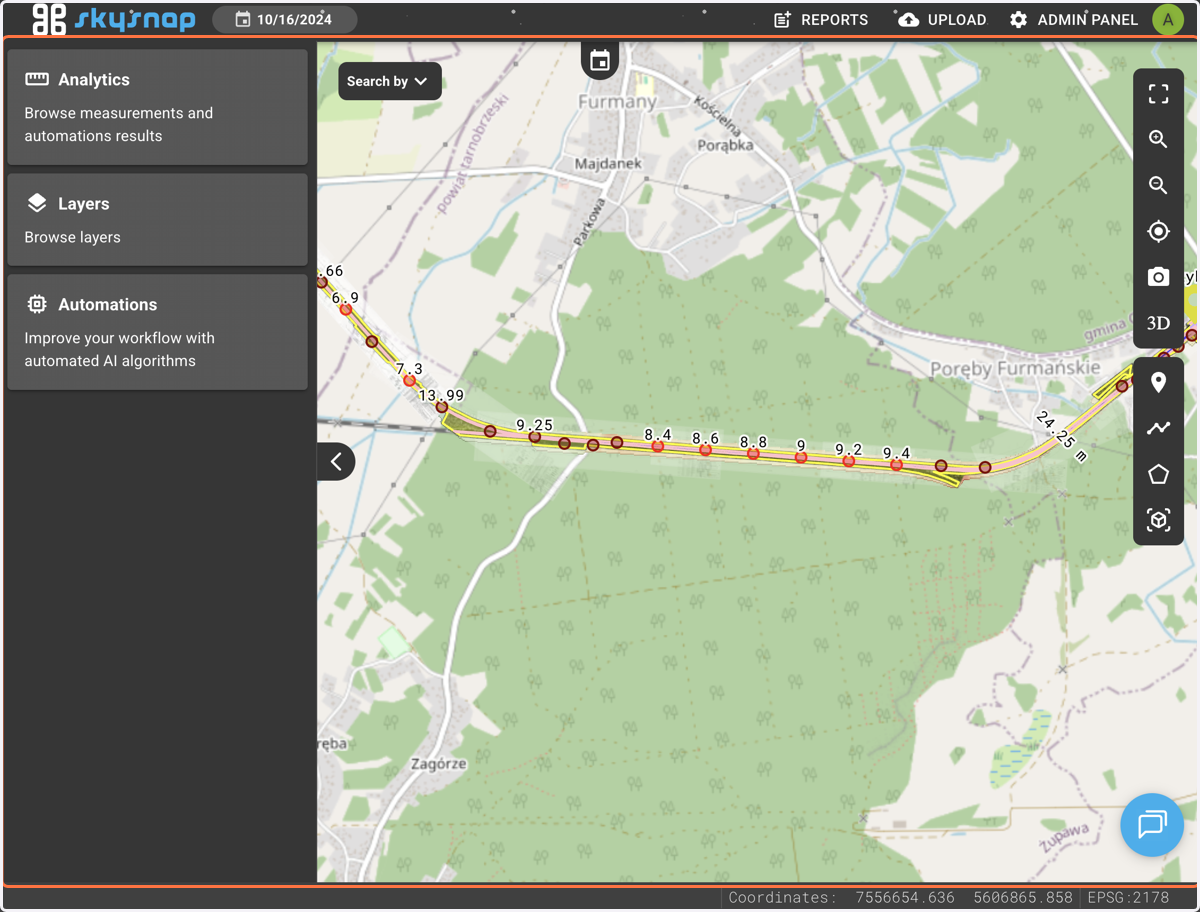Screen dimensions: 1200x912
Task: Collapse the left sidebar
Action: coord(336,461)
